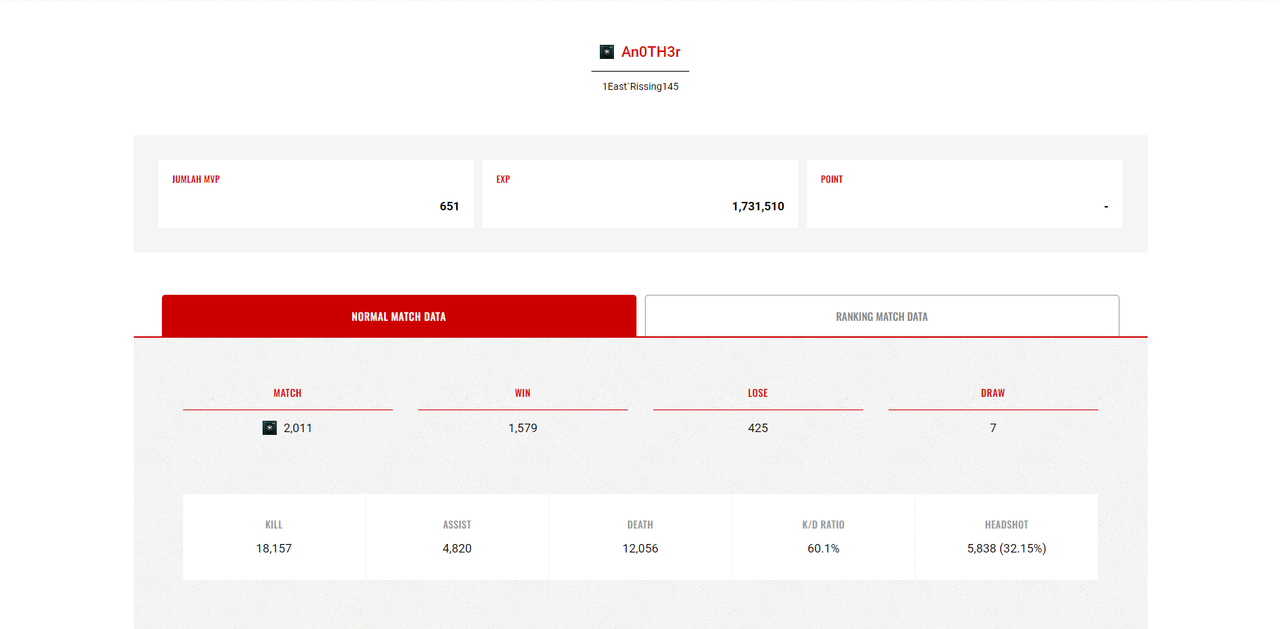This screenshot has width=1280, height=629.
Task: Click the ASSIST label
Action: 457,525
